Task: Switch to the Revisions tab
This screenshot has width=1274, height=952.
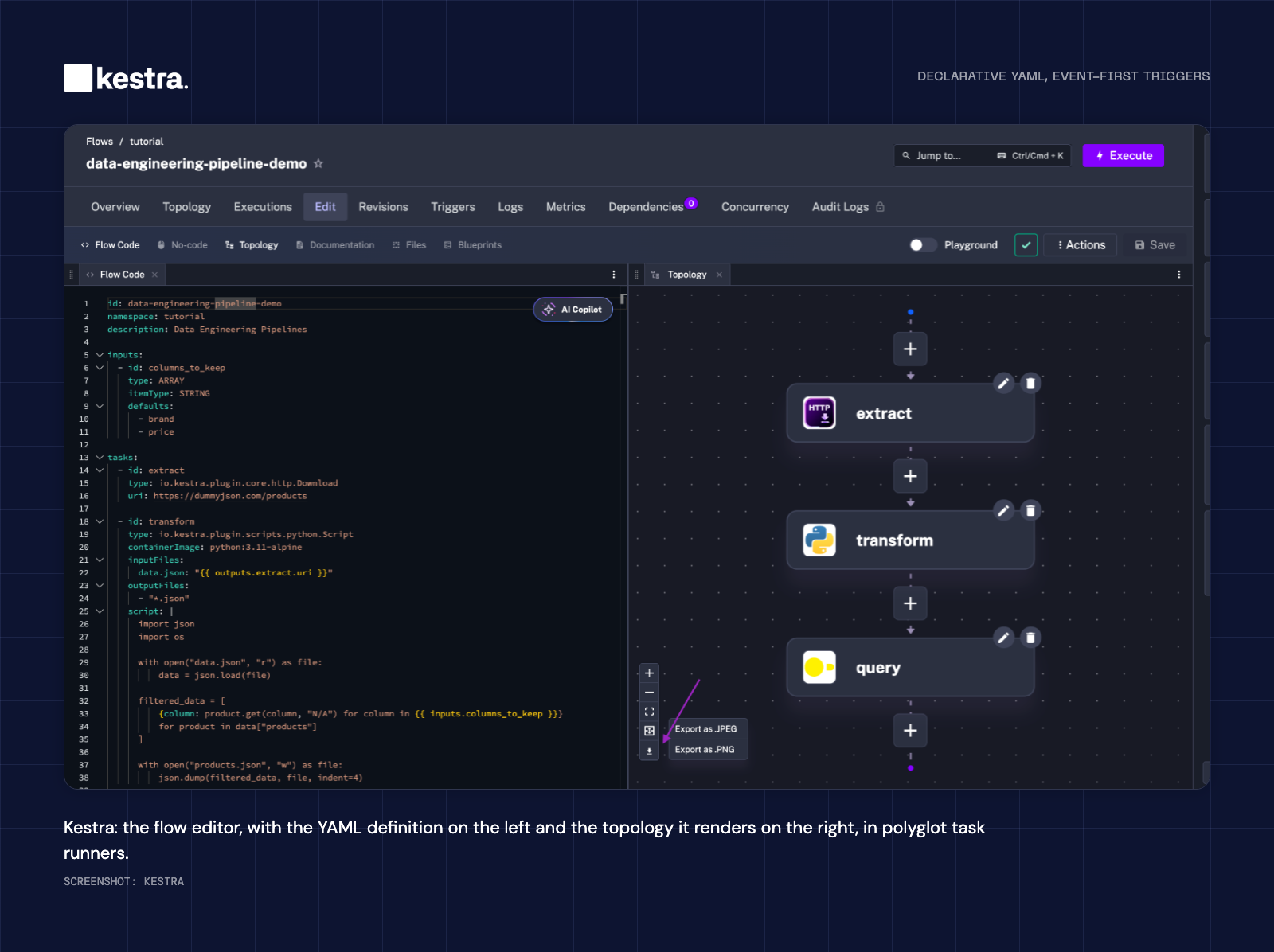Action: pos(383,207)
